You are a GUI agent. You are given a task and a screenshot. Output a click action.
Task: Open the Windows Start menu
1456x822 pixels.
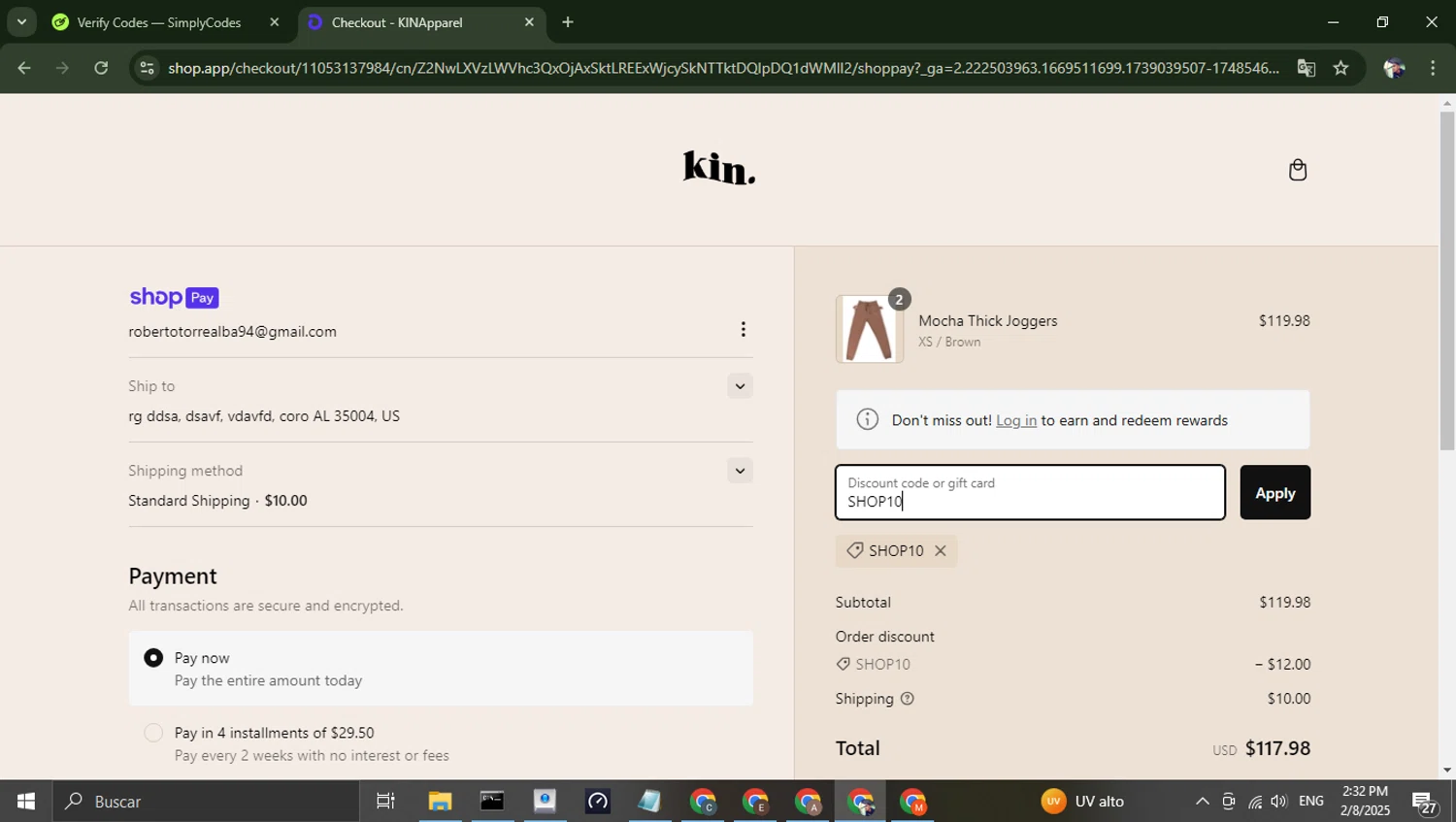[25, 802]
